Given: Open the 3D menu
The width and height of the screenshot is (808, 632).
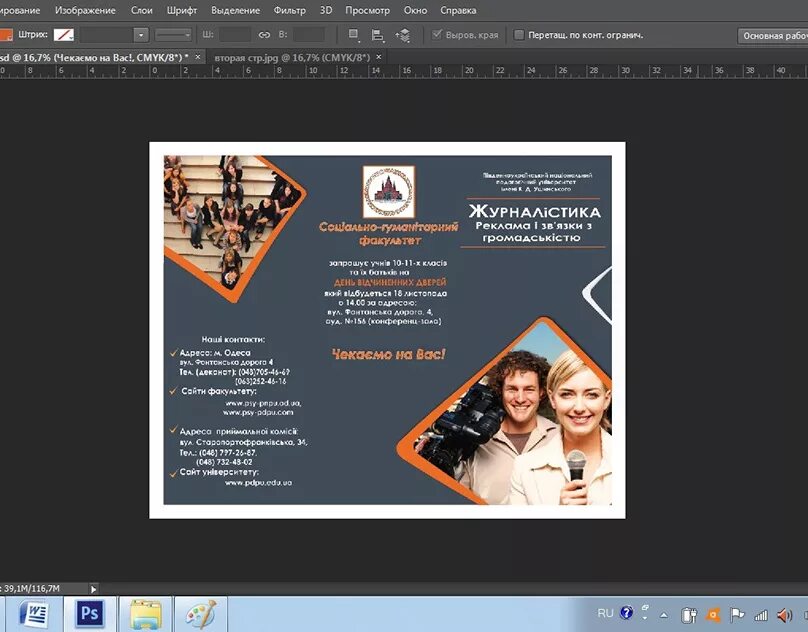Looking at the screenshot, I should tap(326, 10).
